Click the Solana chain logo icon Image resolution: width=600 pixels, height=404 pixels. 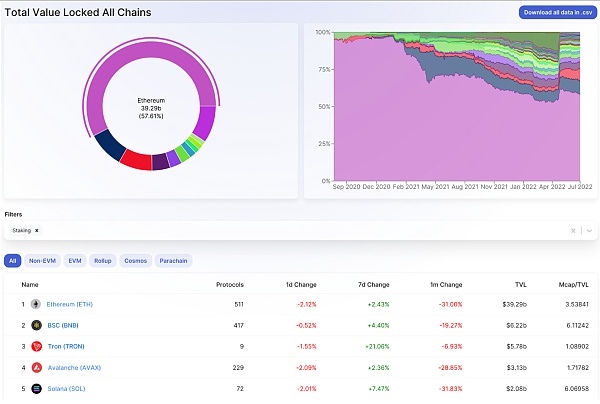click(x=36, y=389)
